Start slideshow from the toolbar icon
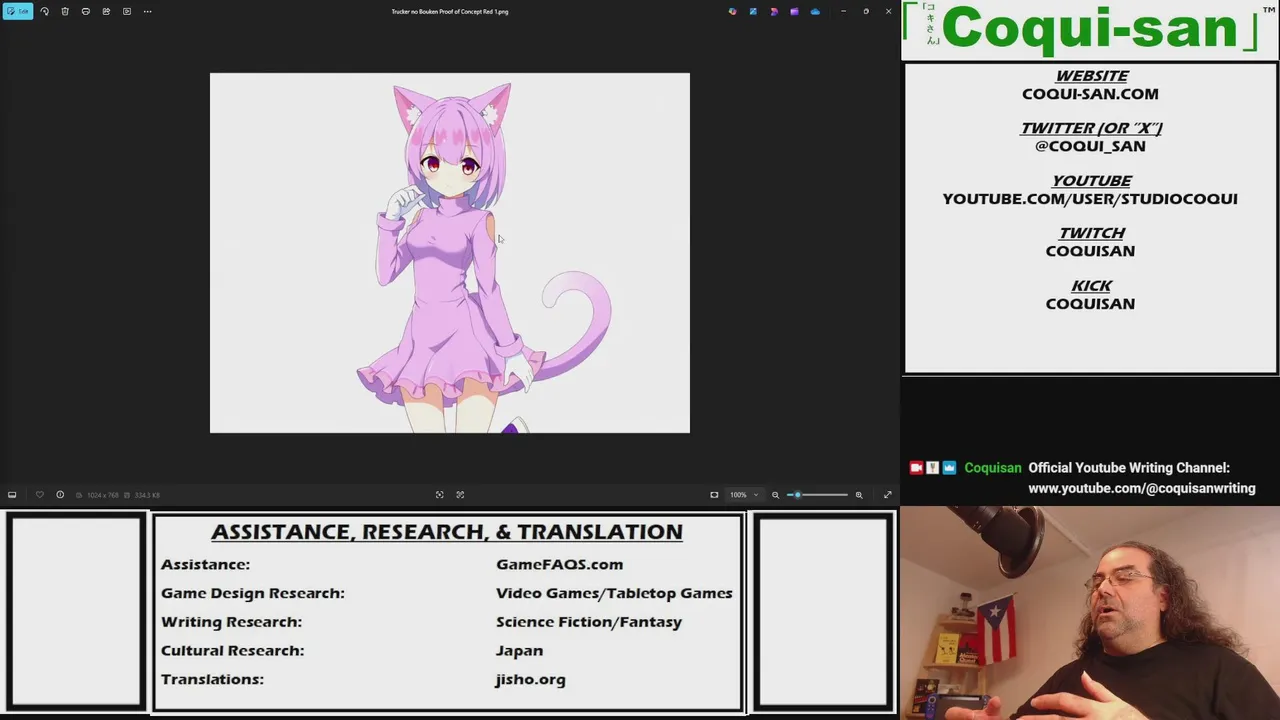Viewport: 1280px width, 720px height. (127, 11)
